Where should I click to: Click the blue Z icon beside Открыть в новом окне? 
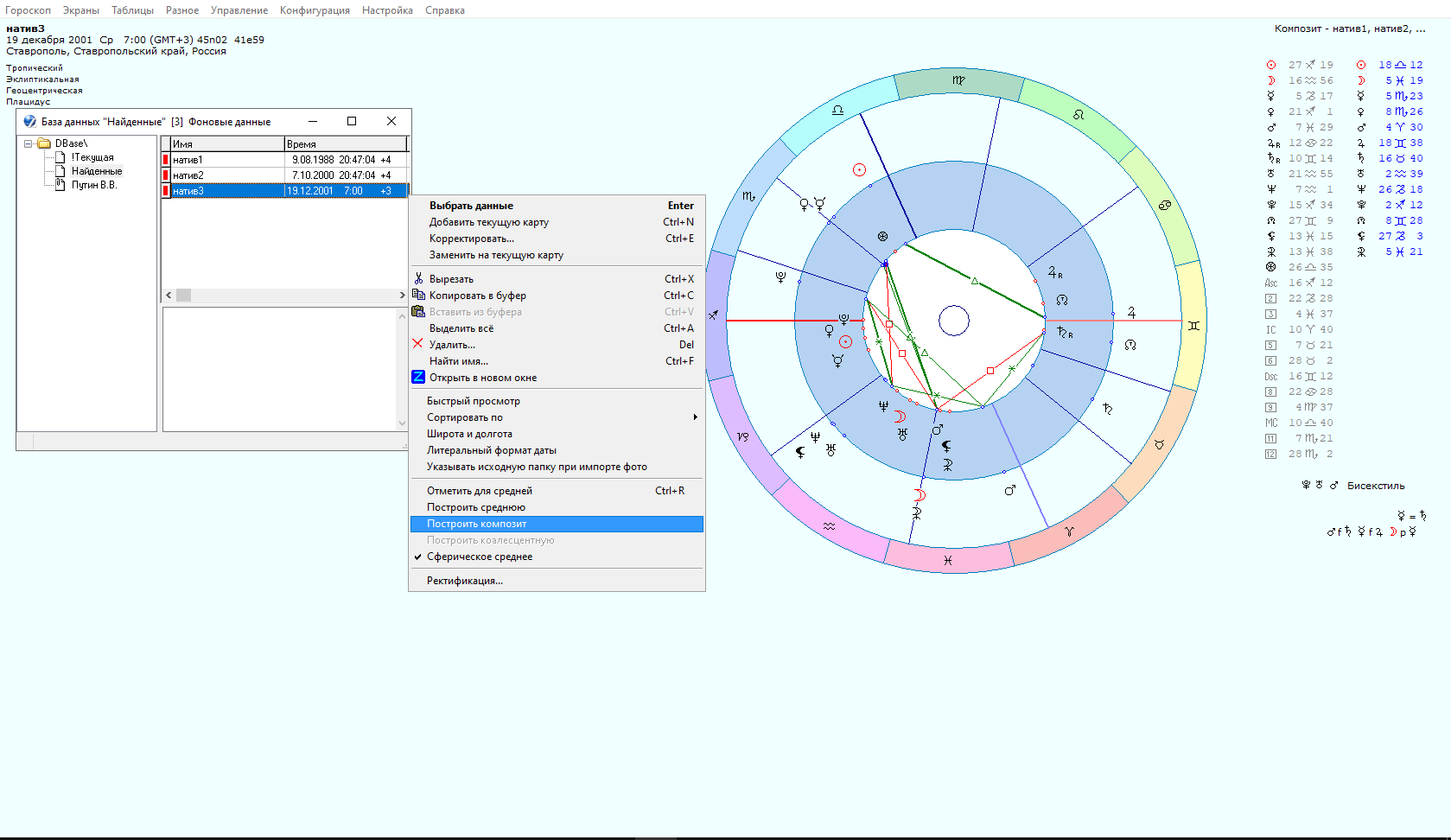[x=418, y=377]
